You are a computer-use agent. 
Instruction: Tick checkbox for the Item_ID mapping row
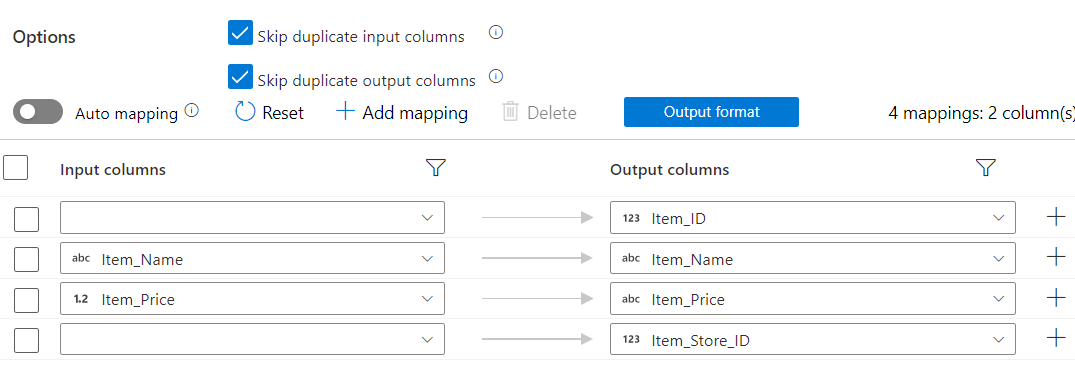[x=27, y=219]
